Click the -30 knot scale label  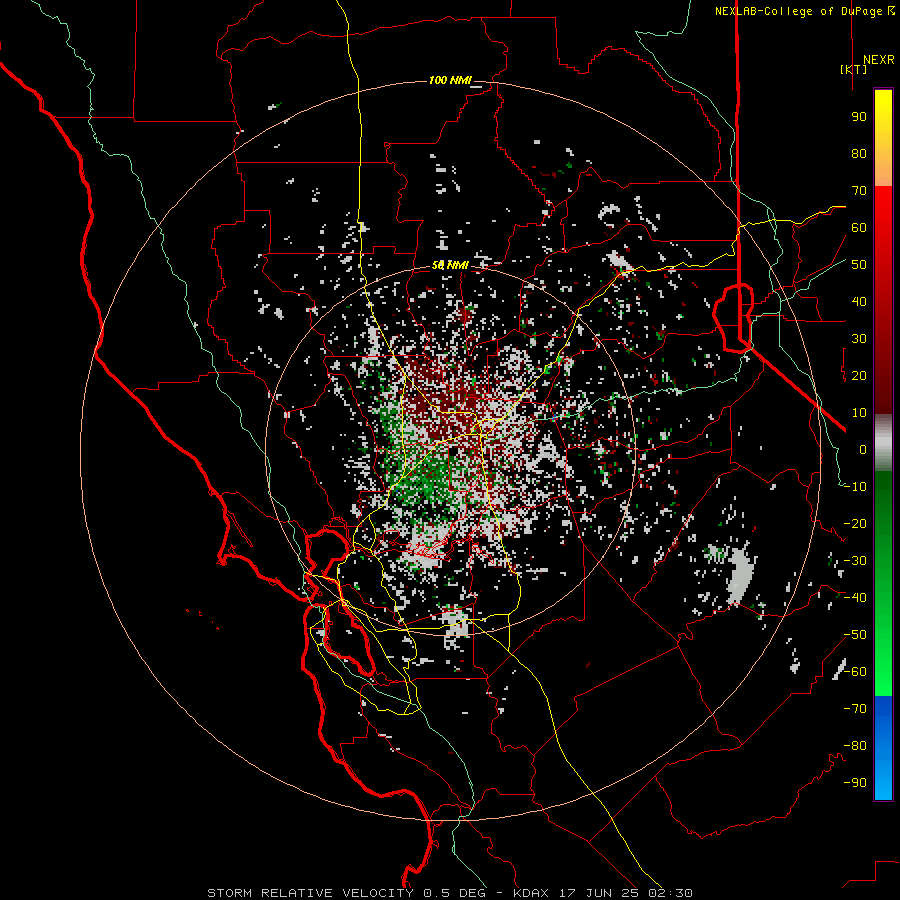(855, 561)
